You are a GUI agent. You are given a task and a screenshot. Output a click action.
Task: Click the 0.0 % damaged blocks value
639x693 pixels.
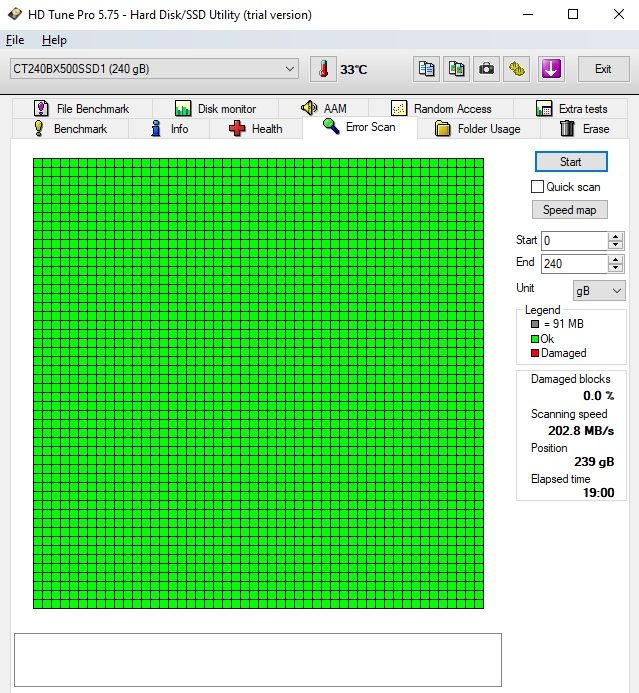pyautogui.click(x=598, y=396)
